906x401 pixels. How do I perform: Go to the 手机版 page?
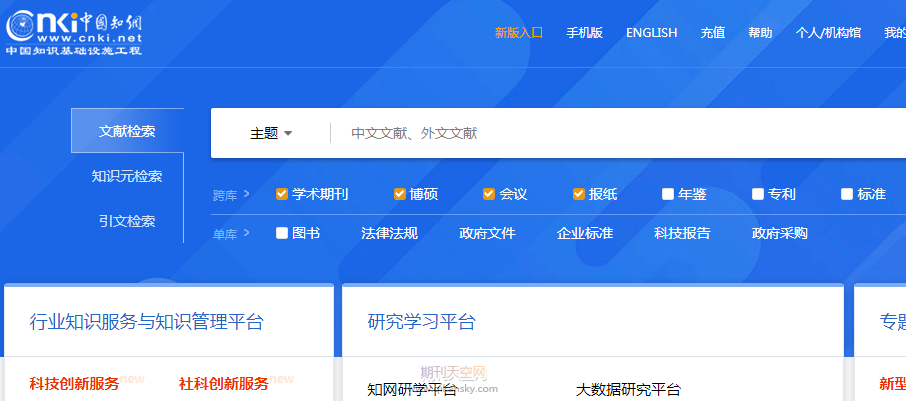tap(584, 33)
